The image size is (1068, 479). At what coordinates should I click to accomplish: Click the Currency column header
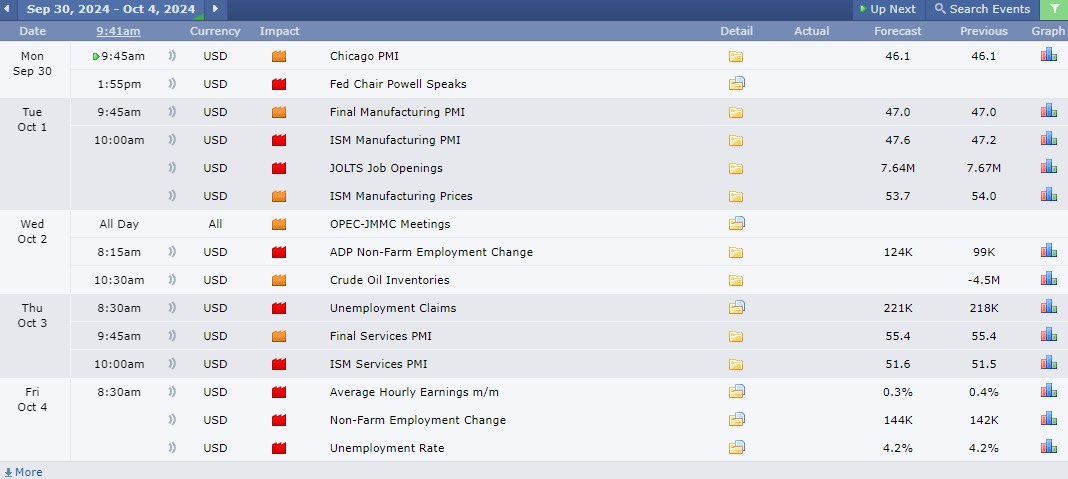tap(215, 31)
